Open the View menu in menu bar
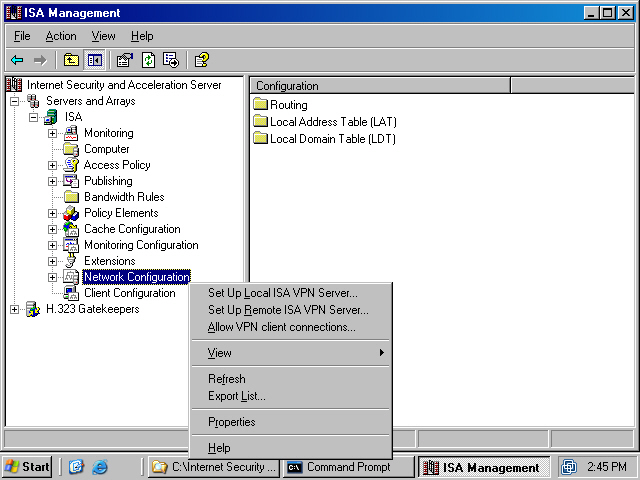Viewport: 640px width, 480px height. point(103,36)
